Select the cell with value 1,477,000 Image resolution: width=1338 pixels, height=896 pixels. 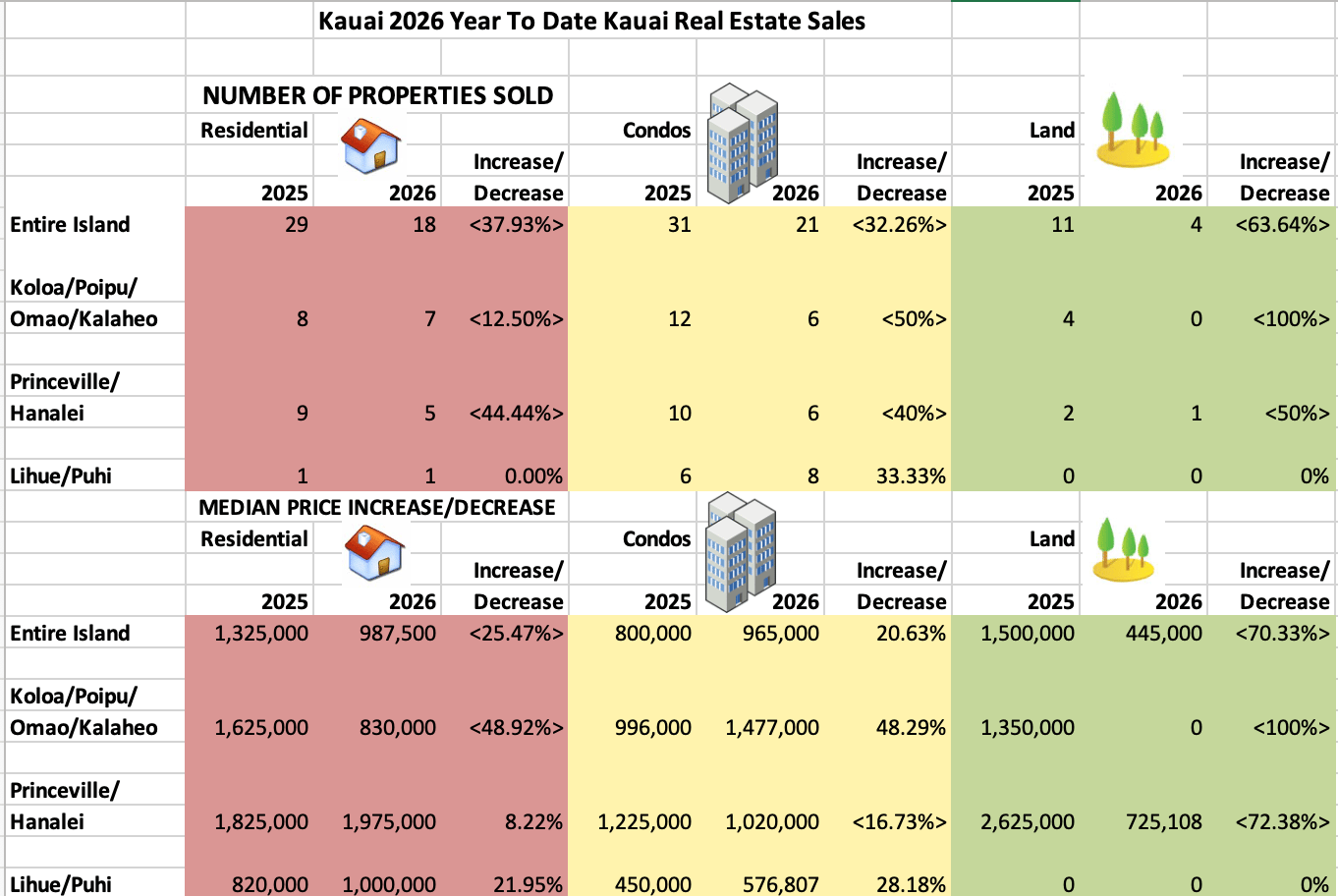click(x=771, y=728)
